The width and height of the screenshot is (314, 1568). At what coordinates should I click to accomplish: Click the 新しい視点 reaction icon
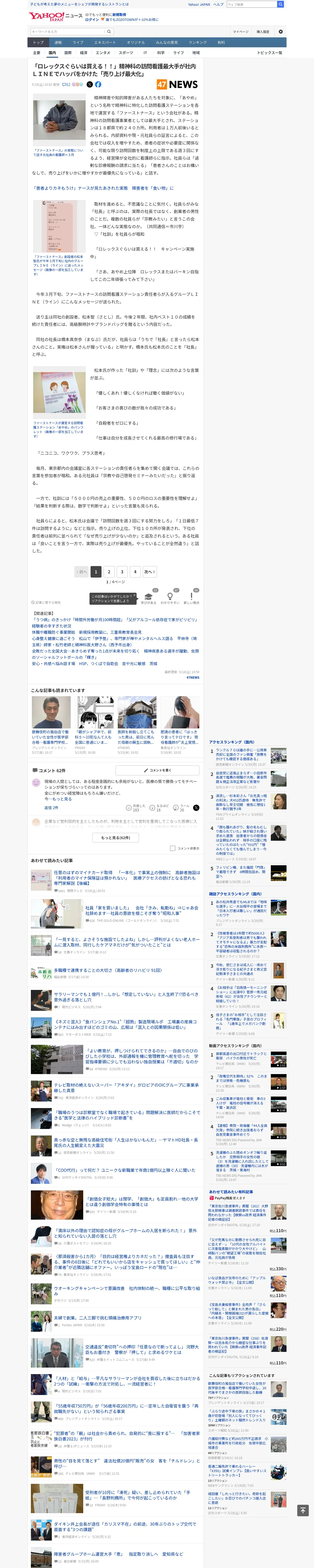tap(192, 597)
